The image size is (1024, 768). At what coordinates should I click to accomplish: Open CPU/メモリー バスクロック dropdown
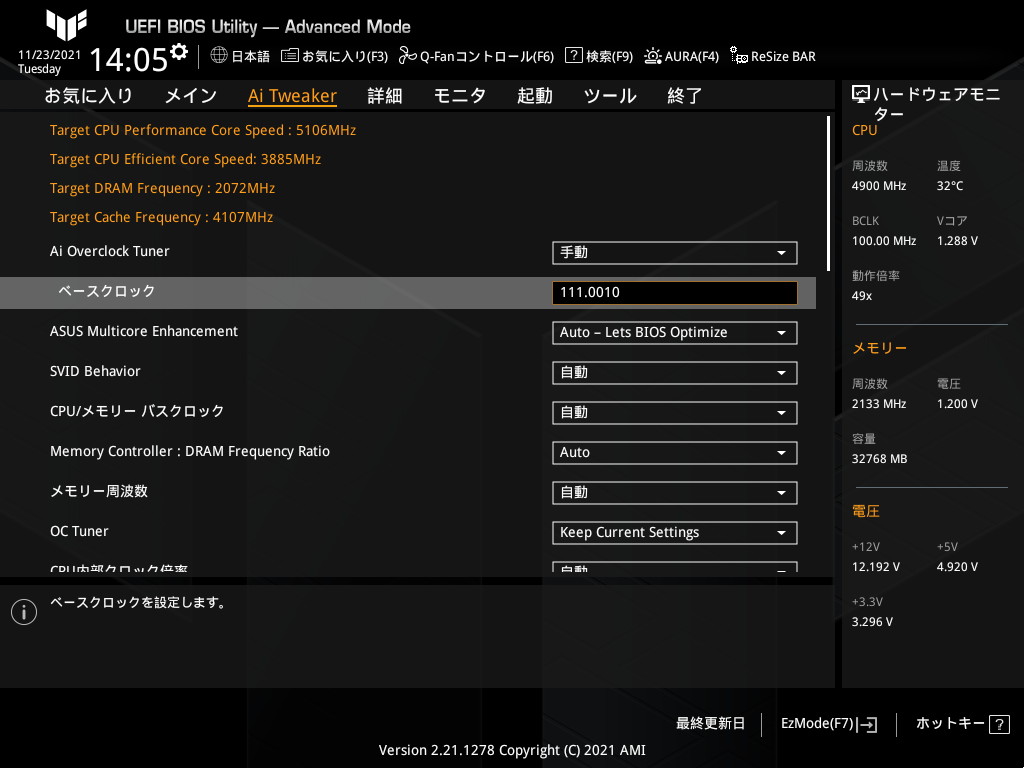click(675, 413)
